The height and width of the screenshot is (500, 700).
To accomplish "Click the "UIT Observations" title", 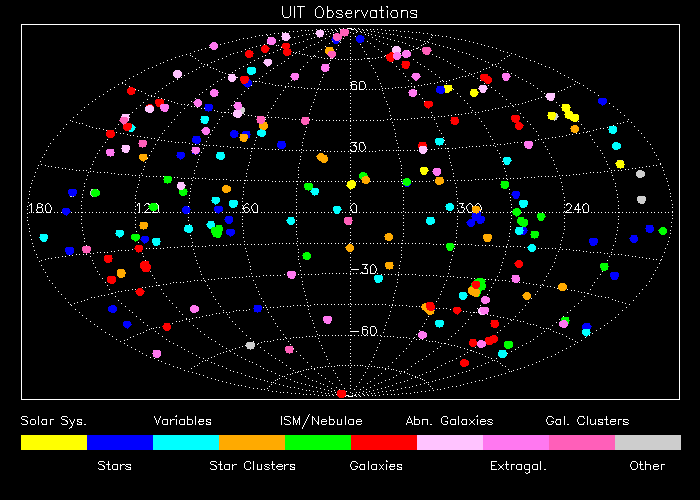I will click(350, 12).
